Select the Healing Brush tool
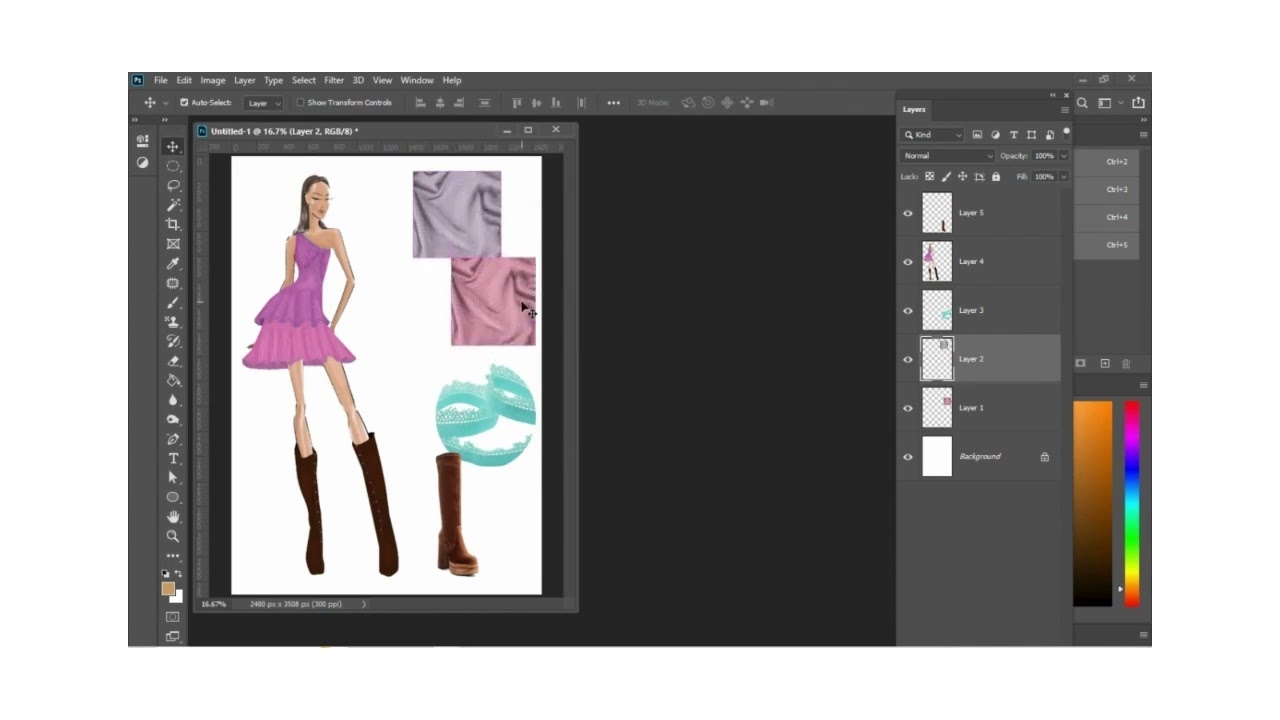The image size is (1280, 720). click(173, 283)
